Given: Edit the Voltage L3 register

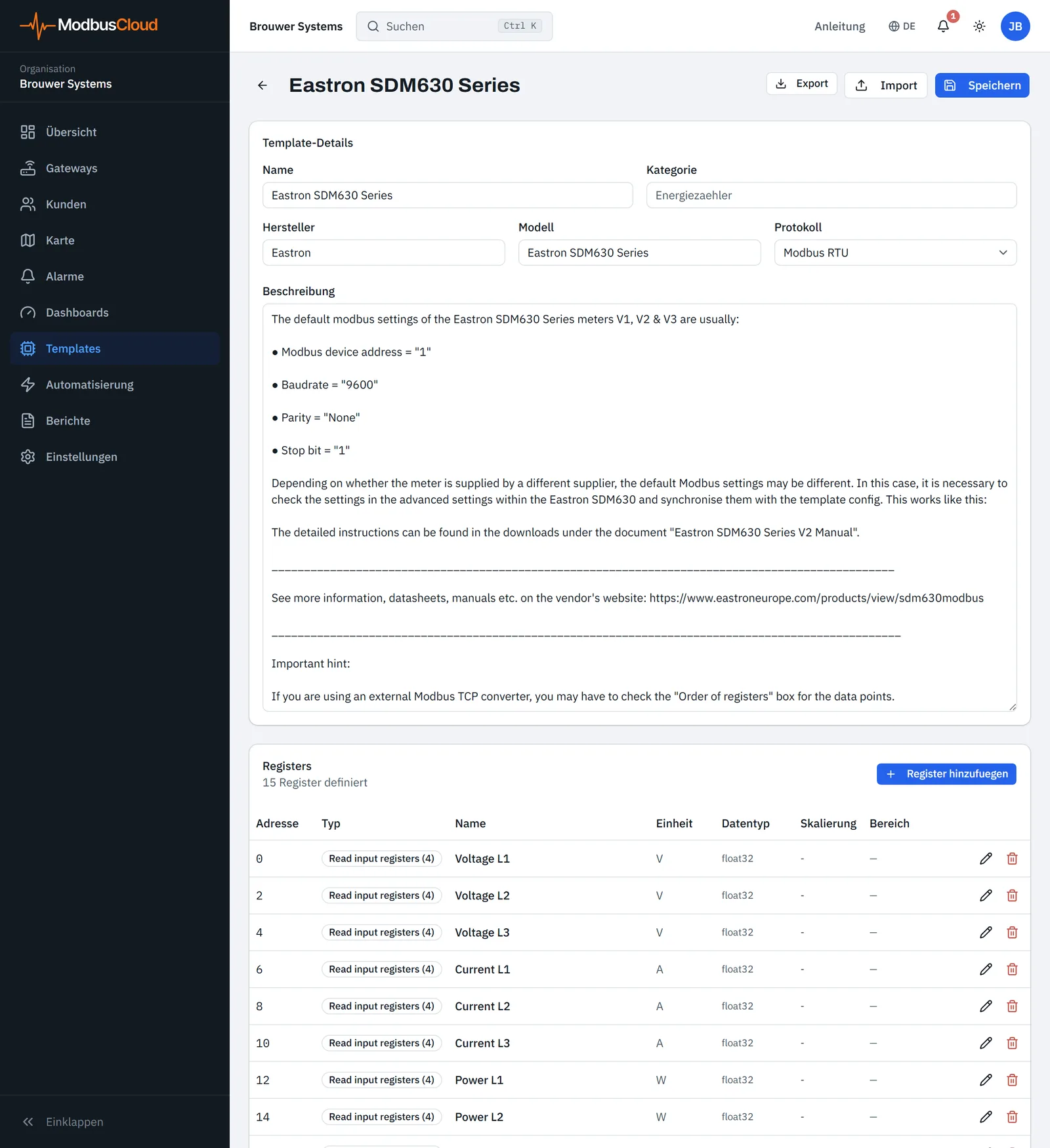Looking at the screenshot, I should pyautogui.click(x=986, y=932).
